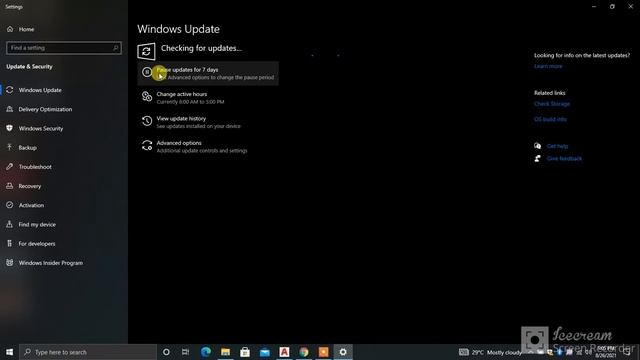Screen dimensions: 640x360
Task: Click the search magnifier in Find a setting
Action: coord(116,48)
